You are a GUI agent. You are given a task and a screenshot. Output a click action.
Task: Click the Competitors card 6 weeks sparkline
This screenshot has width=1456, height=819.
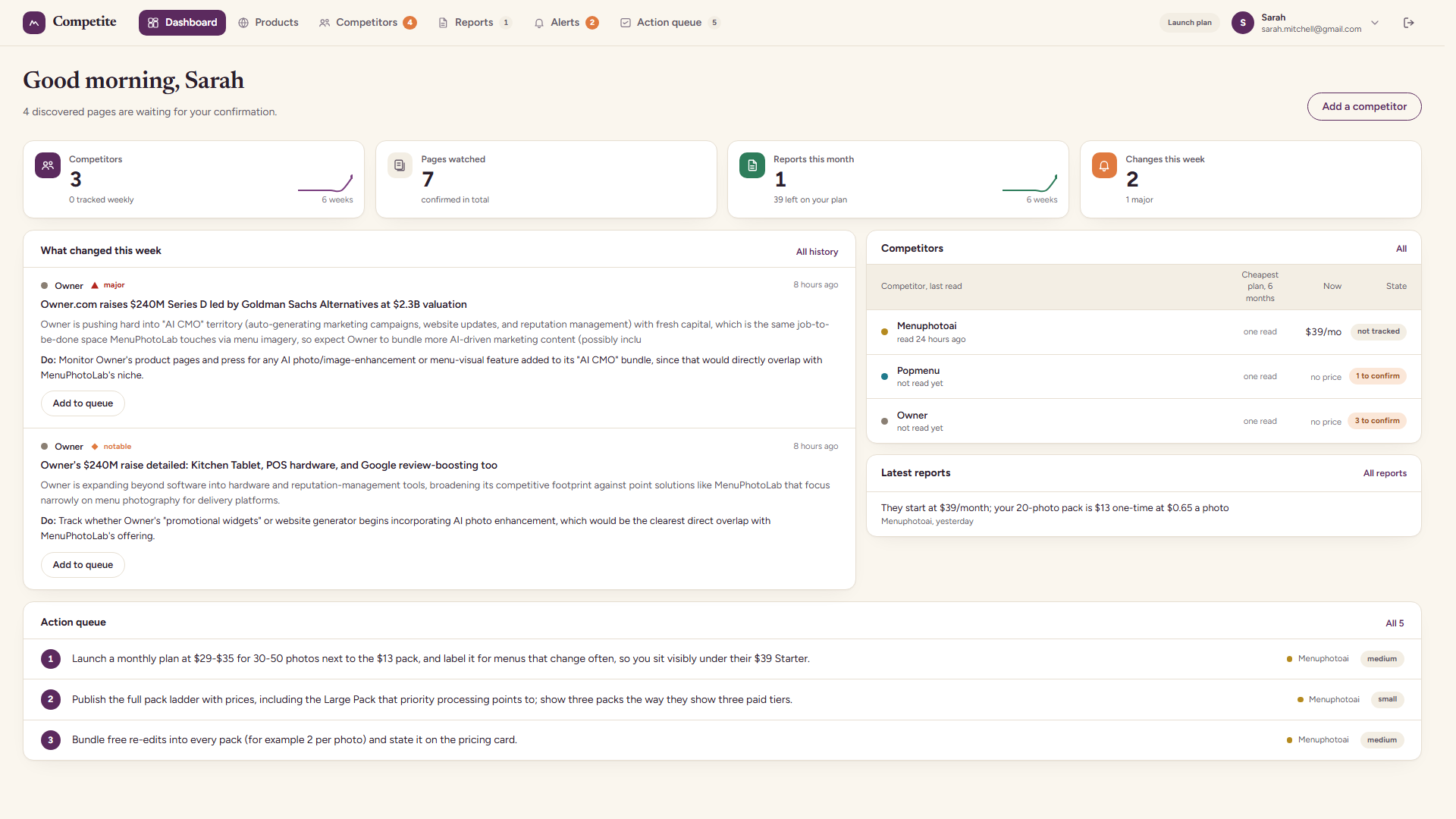(x=325, y=183)
